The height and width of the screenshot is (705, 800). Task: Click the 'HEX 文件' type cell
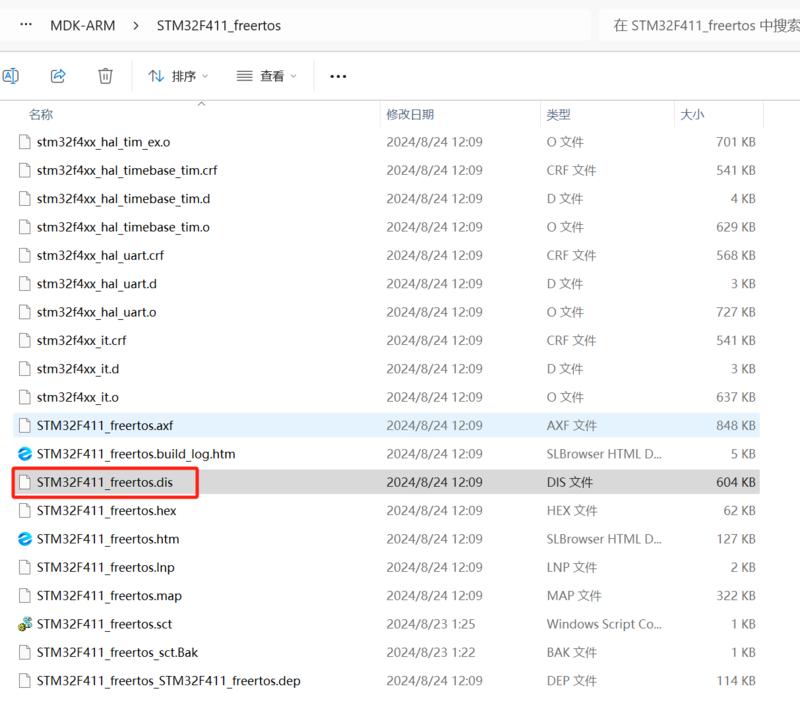point(571,511)
